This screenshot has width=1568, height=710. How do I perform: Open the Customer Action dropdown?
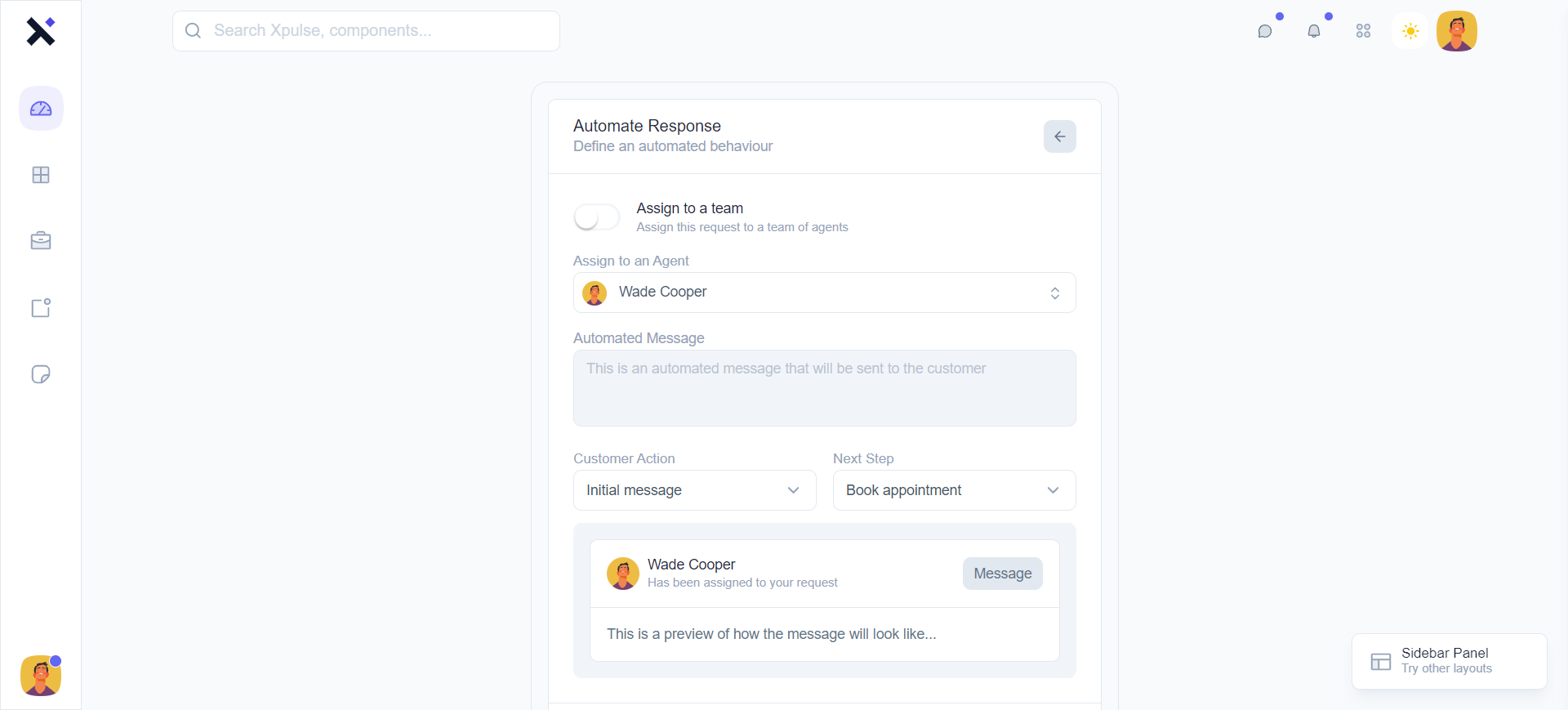[694, 490]
